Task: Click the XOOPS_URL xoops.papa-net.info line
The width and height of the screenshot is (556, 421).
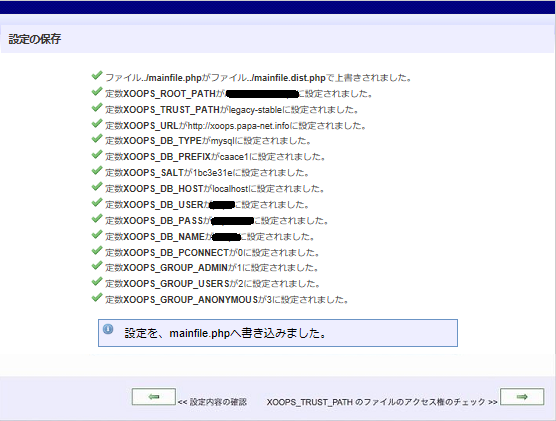Action: [x=236, y=126]
